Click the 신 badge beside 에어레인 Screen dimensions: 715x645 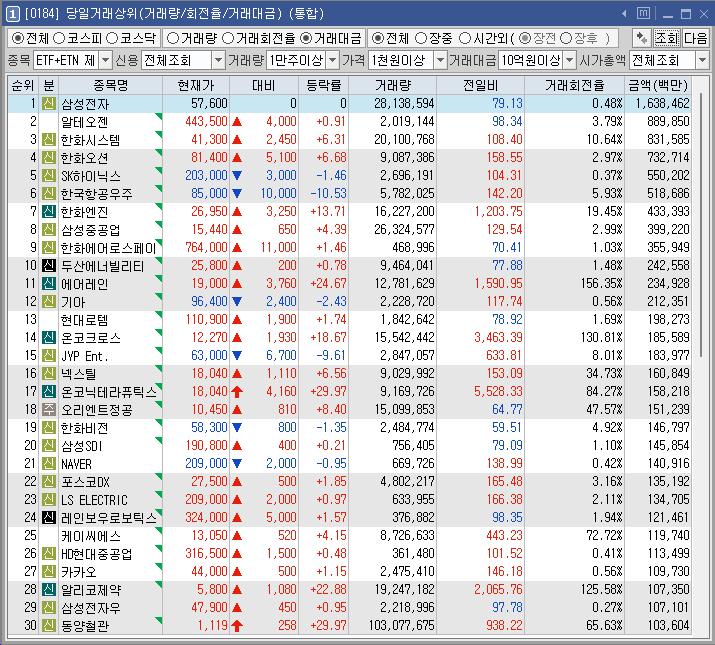pos(49,284)
